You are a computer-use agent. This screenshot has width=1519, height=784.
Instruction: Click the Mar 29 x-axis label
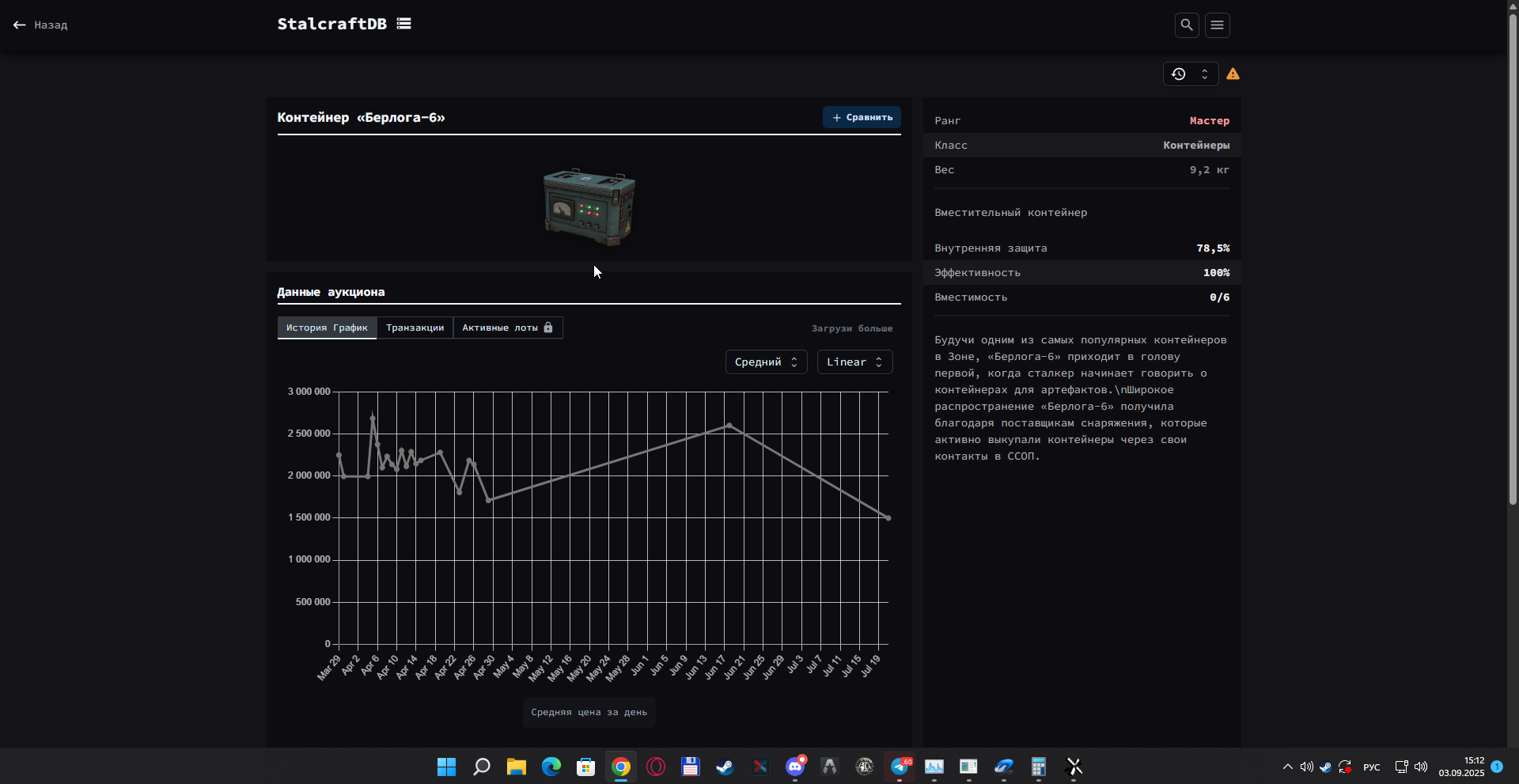pyautogui.click(x=329, y=668)
